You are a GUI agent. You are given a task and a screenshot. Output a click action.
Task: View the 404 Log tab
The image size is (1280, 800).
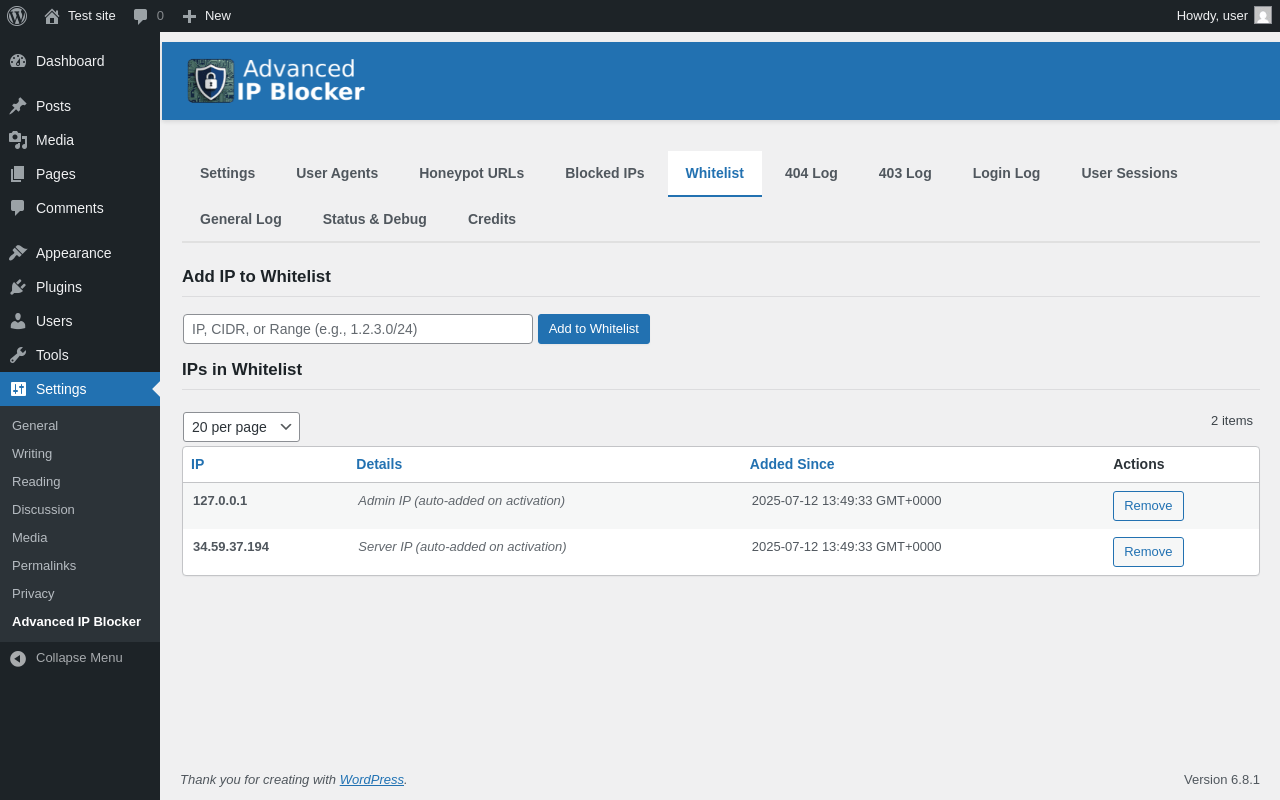[x=811, y=173]
